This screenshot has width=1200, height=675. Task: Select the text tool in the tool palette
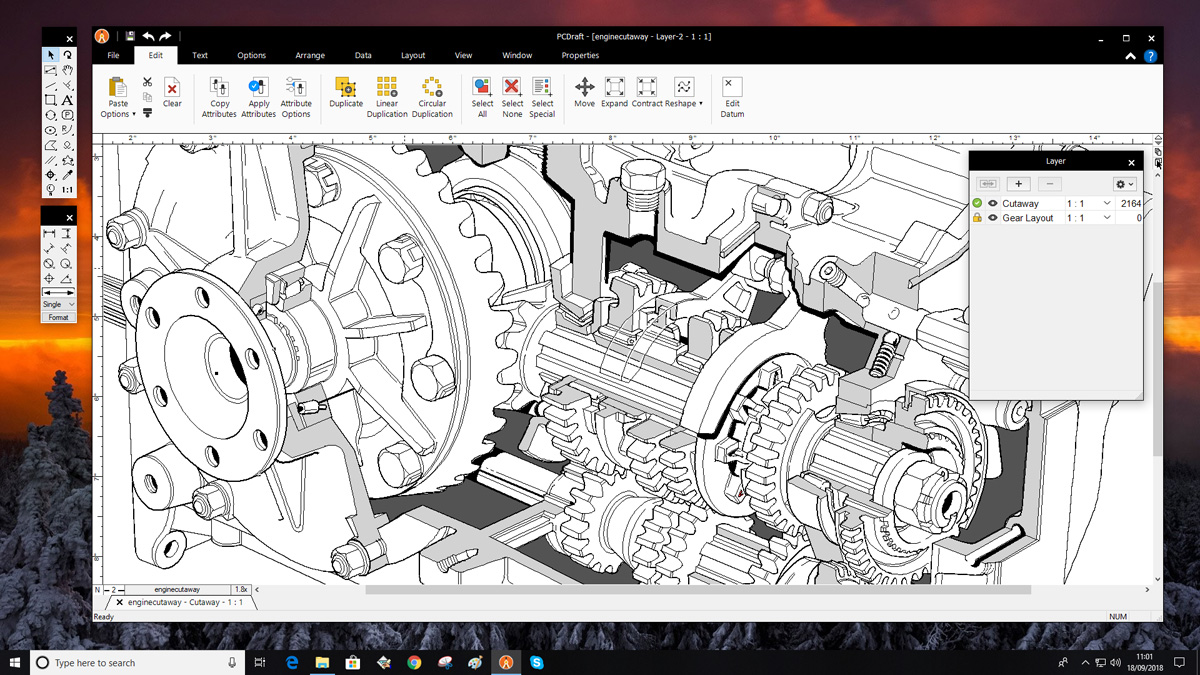pyautogui.click(x=67, y=100)
